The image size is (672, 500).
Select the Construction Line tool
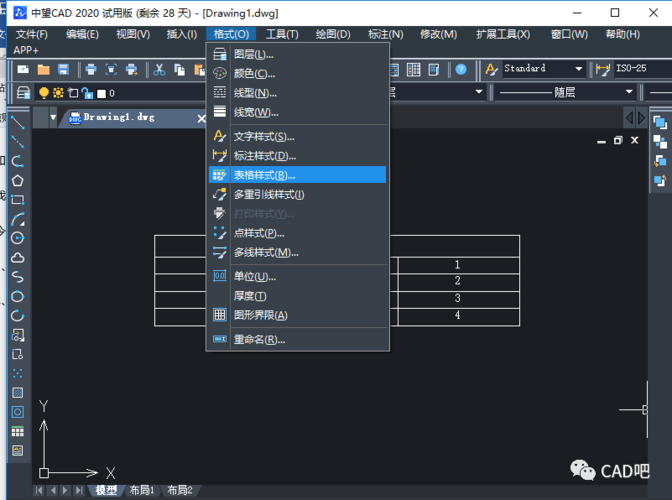point(18,142)
